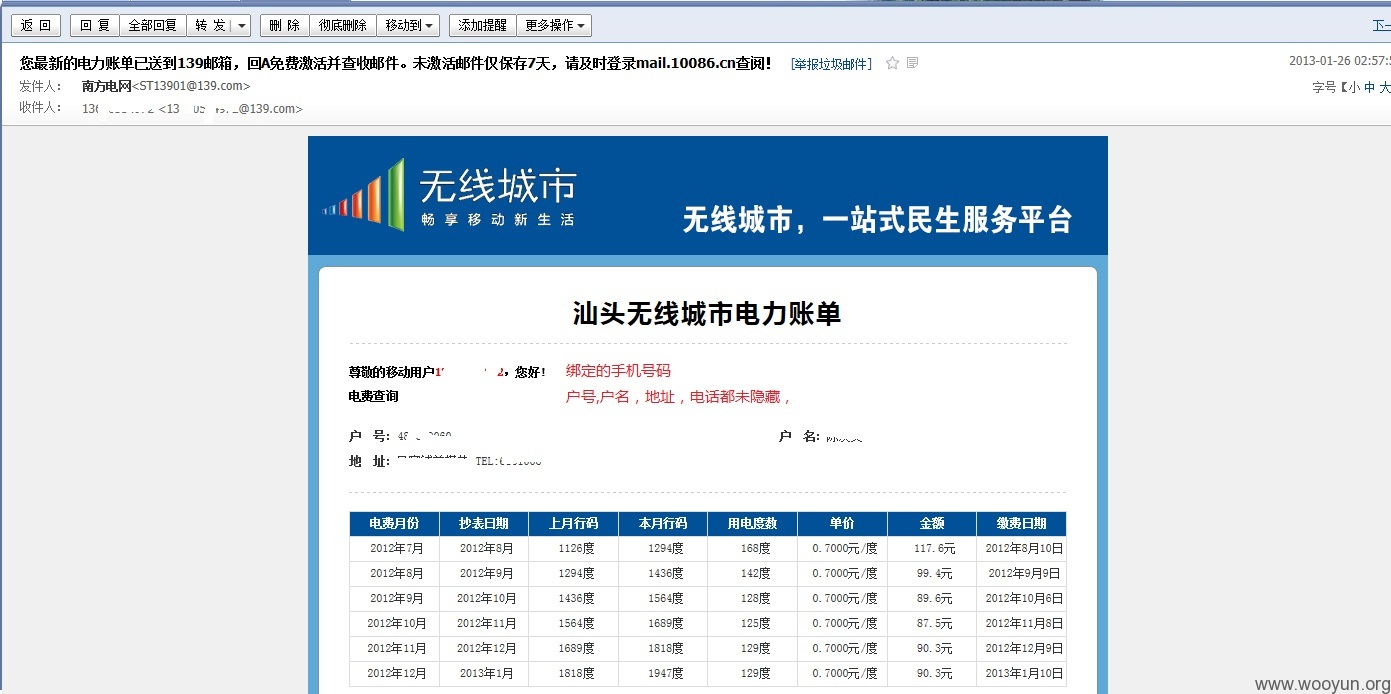Click the 户名 label
Image resolution: width=1391 pixels, height=694 pixels.
point(799,436)
